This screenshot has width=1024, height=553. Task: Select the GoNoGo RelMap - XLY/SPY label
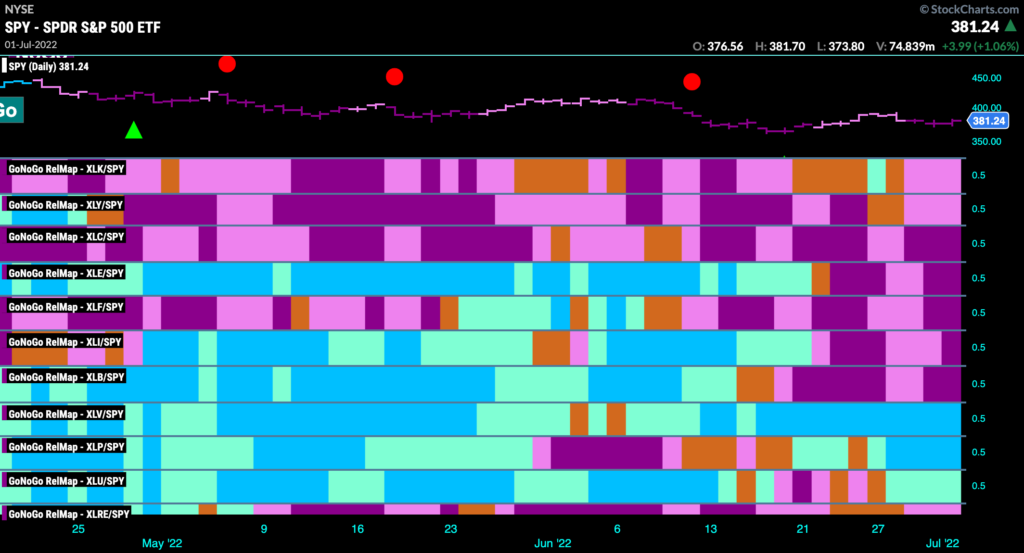pos(66,204)
